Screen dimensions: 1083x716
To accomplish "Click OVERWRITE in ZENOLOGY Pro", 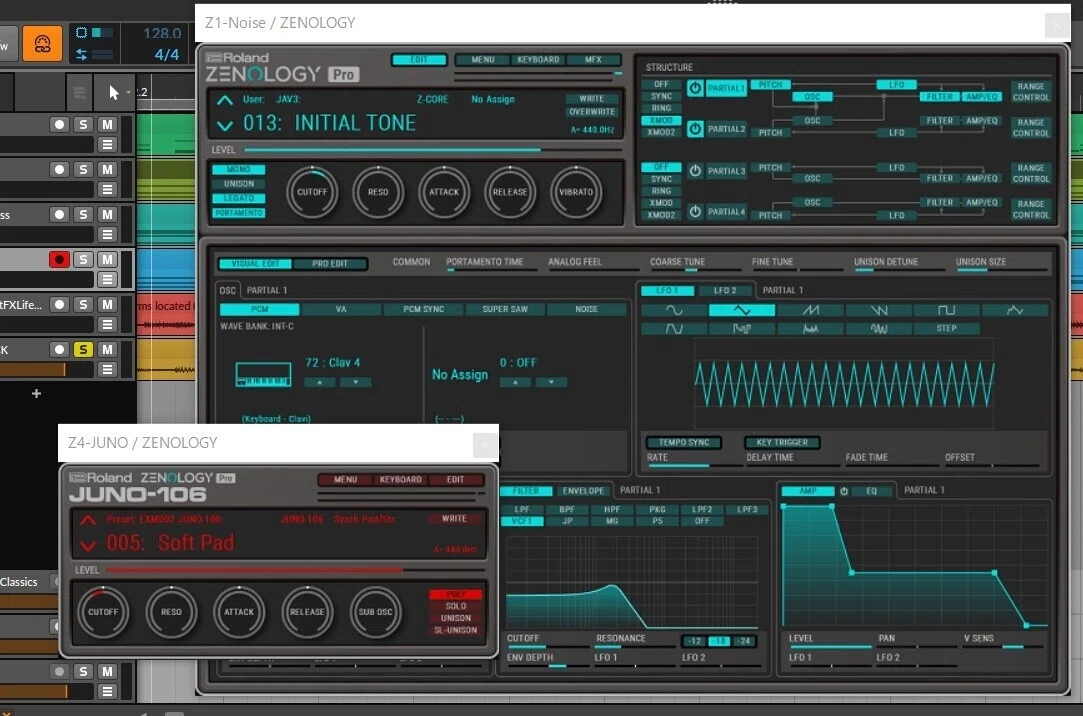I will [x=592, y=112].
